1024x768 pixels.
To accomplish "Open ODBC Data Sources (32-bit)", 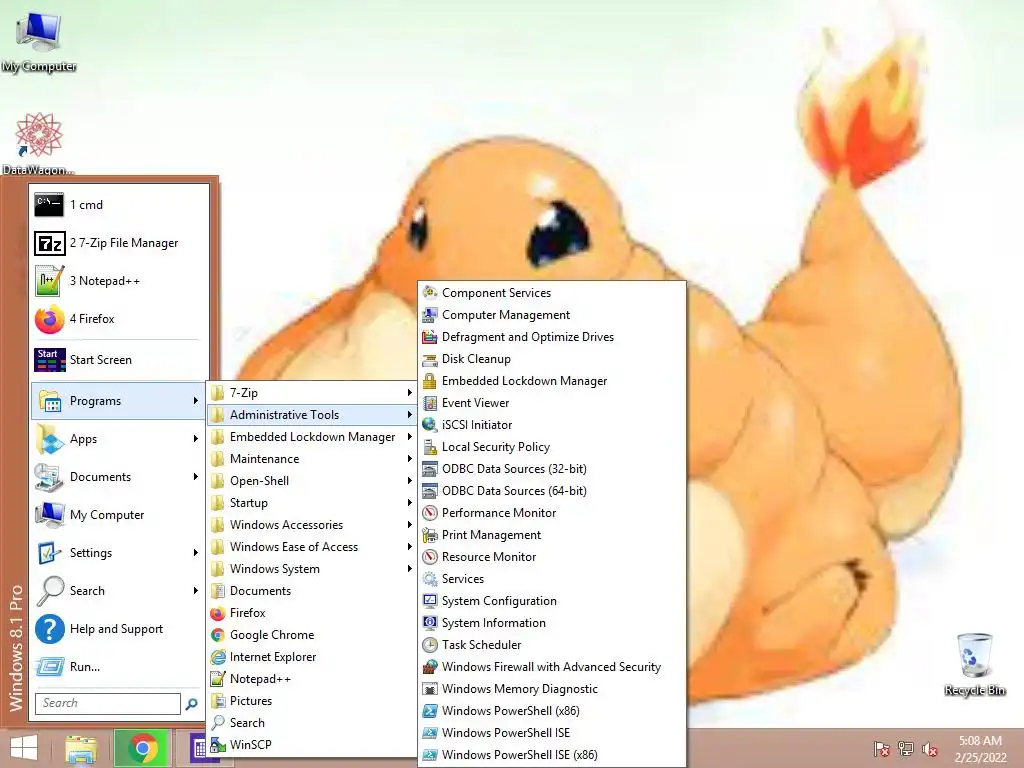I will click(x=552, y=469).
